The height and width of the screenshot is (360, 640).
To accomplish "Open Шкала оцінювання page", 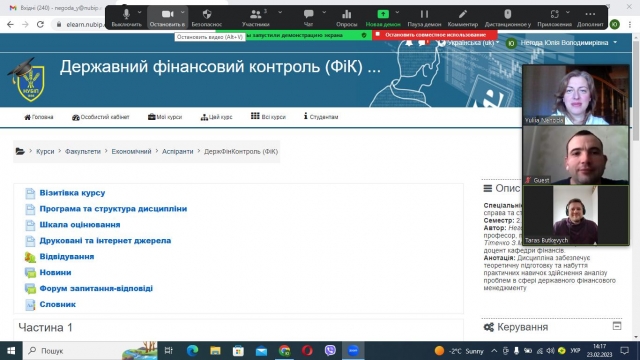I will (x=80, y=224).
